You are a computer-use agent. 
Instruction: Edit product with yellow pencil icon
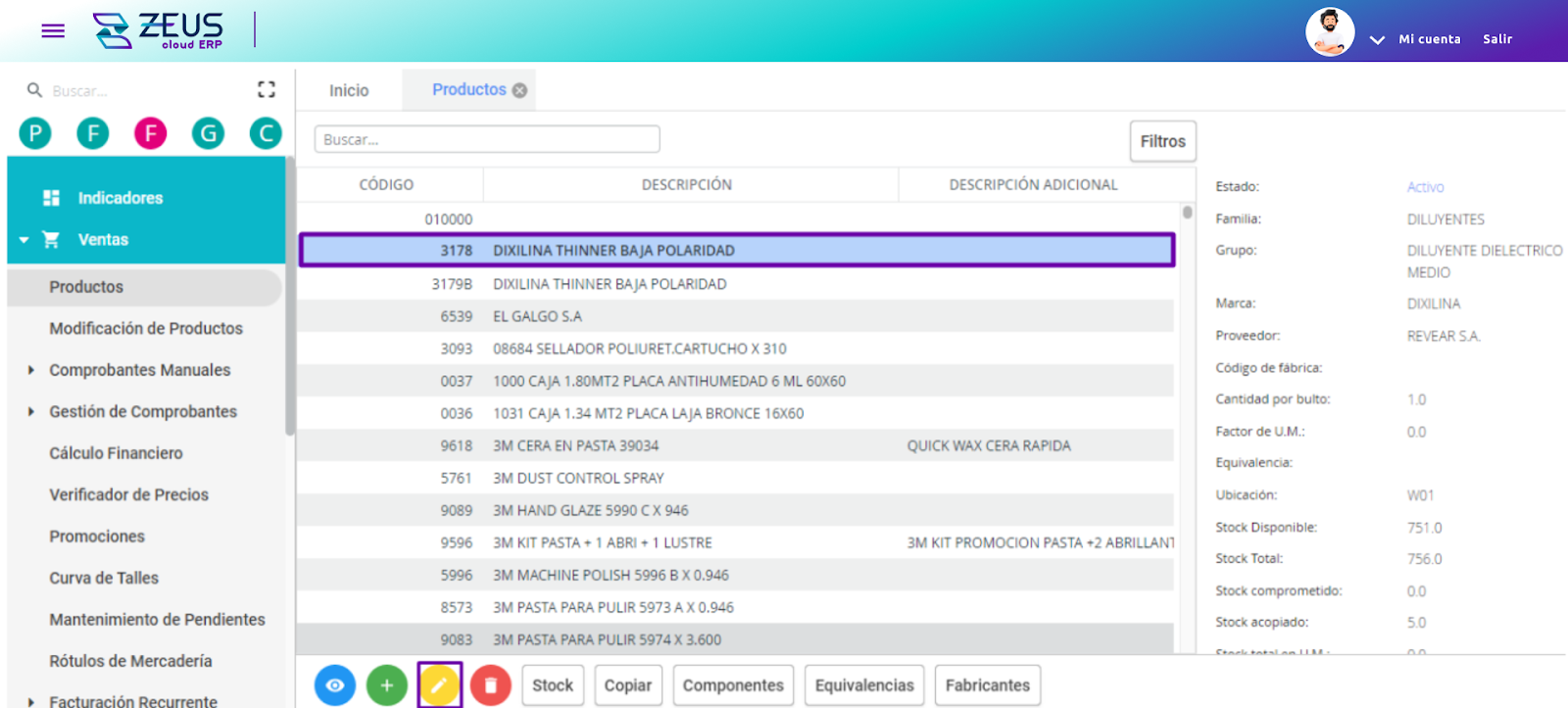point(439,685)
